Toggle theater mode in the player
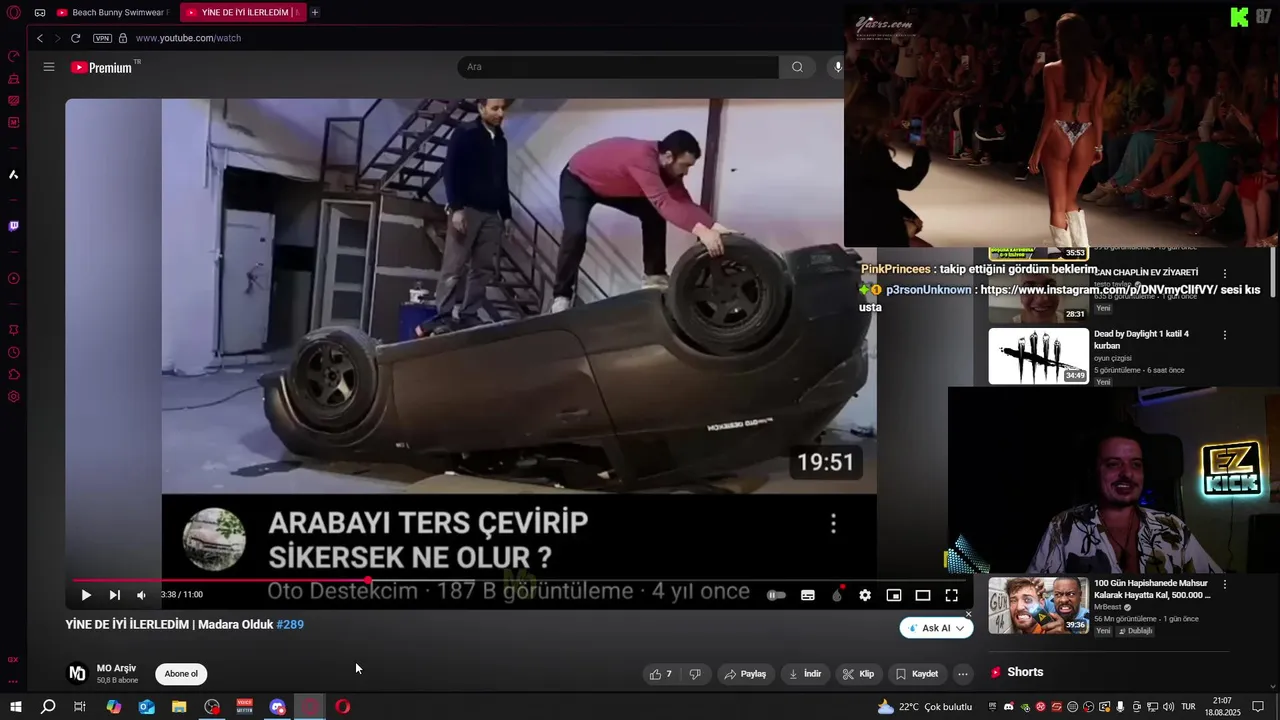This screenshot has width=1280, height=720. coord(923,595)
